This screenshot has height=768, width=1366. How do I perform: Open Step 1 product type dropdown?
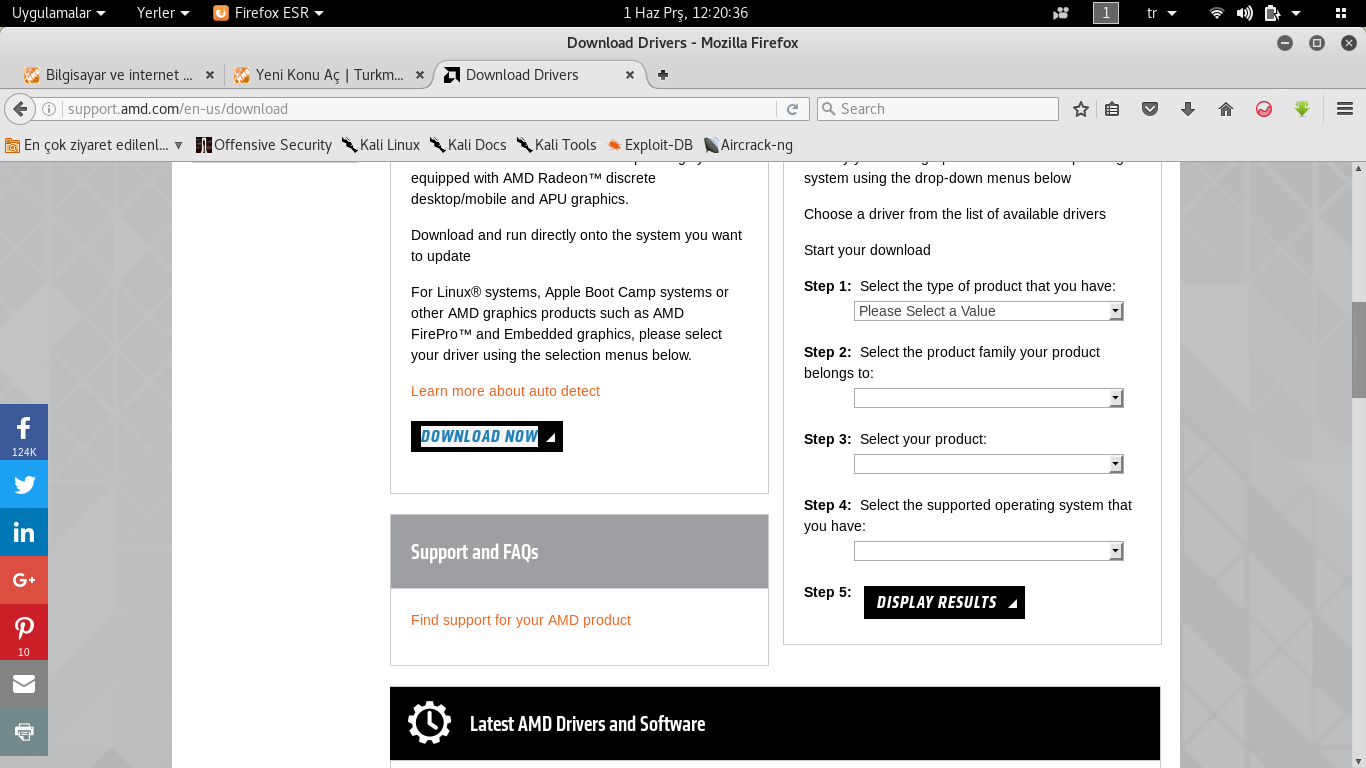coord(989,311)
